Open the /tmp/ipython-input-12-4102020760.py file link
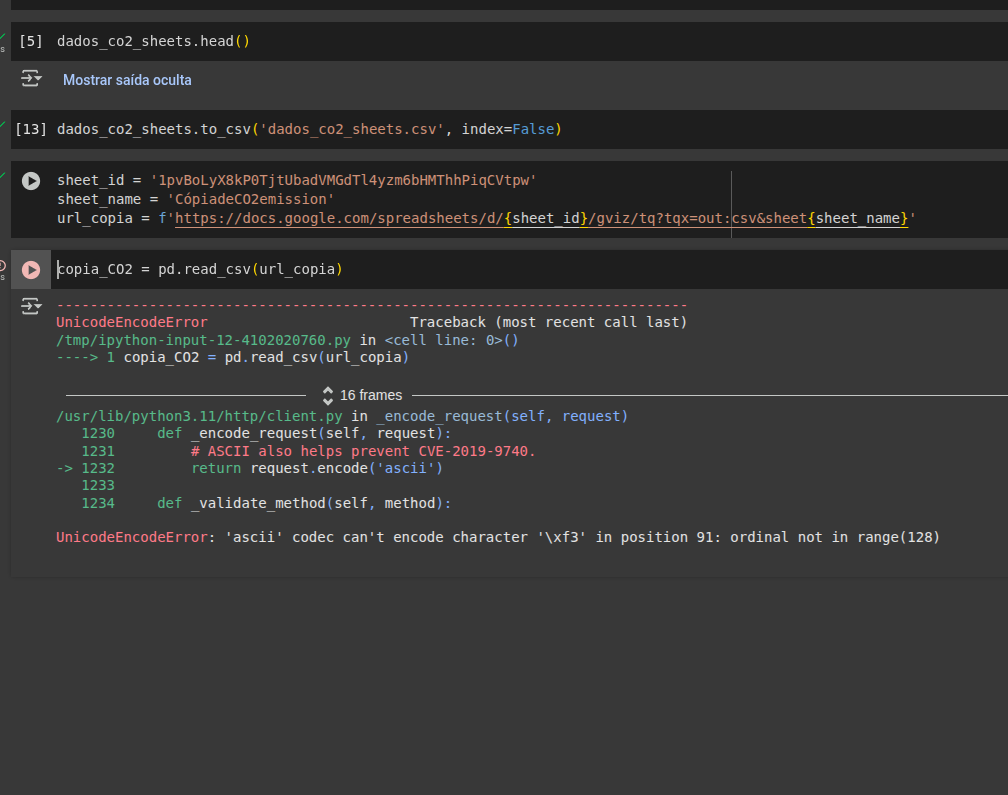Screen dimensions: 1008x795 203,340
